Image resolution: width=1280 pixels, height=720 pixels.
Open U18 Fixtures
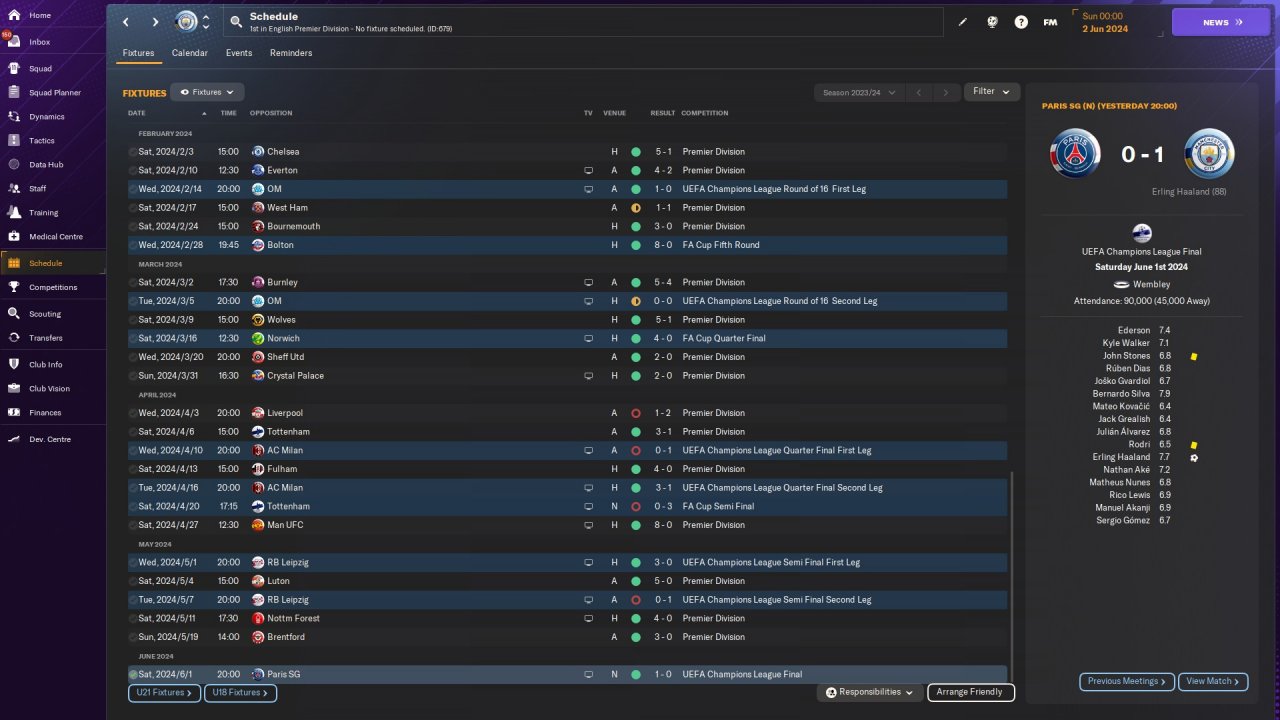(240, 693)
